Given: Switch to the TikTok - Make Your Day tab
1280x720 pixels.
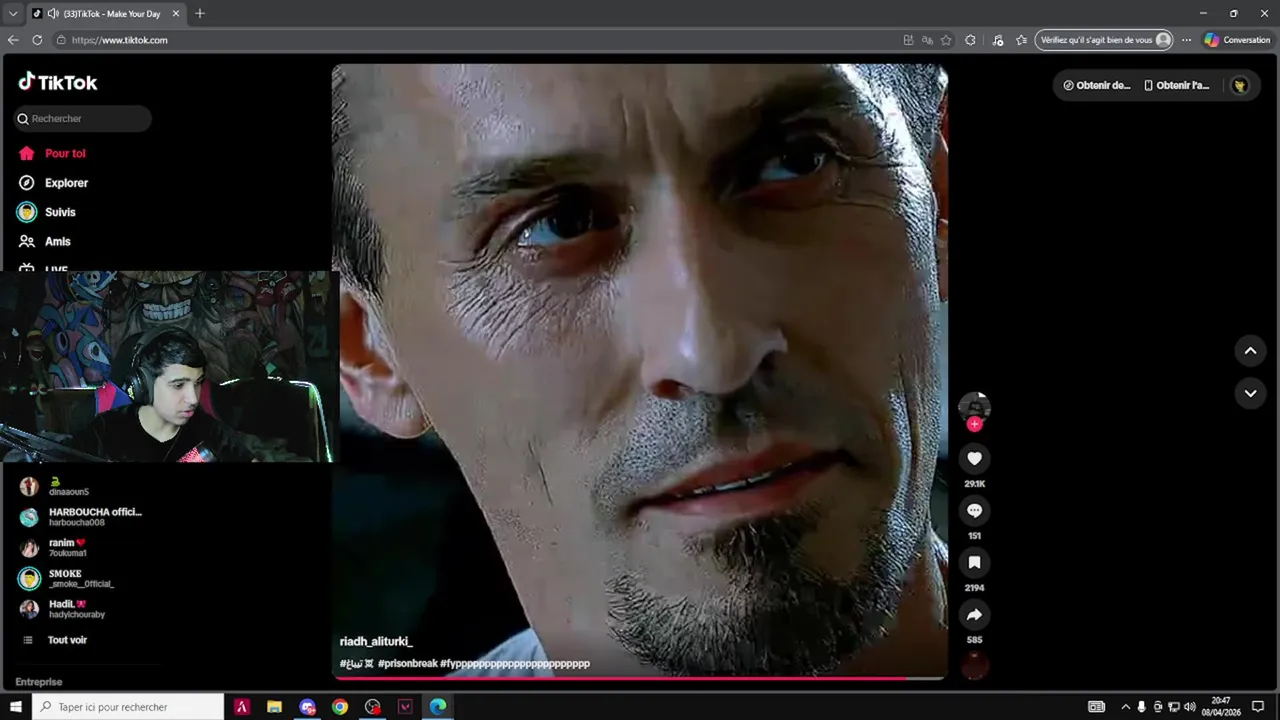Looking at the screenshot, I should click(105, 13).
